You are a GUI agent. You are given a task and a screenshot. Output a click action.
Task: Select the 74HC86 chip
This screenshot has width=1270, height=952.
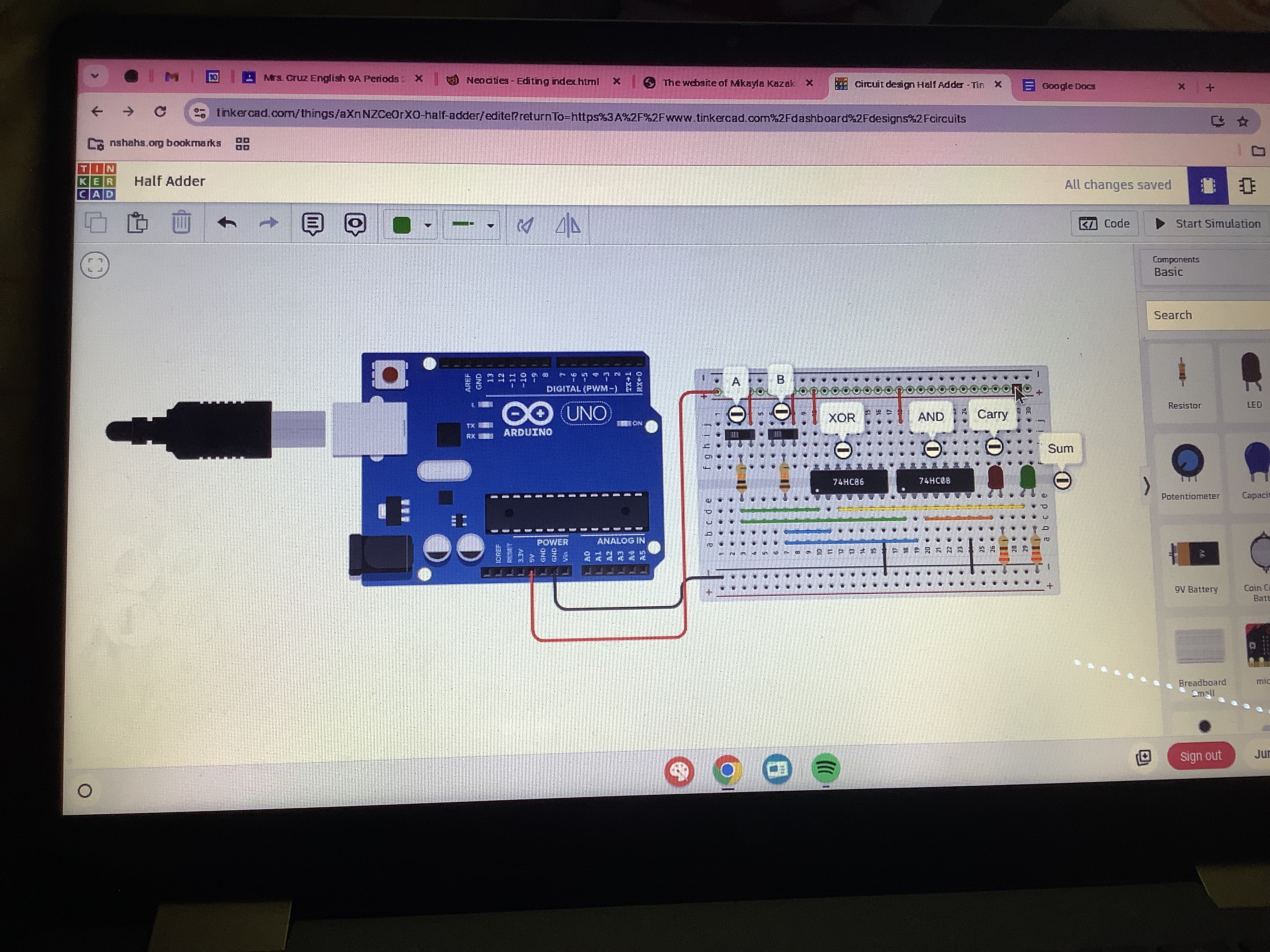point(848,481)
